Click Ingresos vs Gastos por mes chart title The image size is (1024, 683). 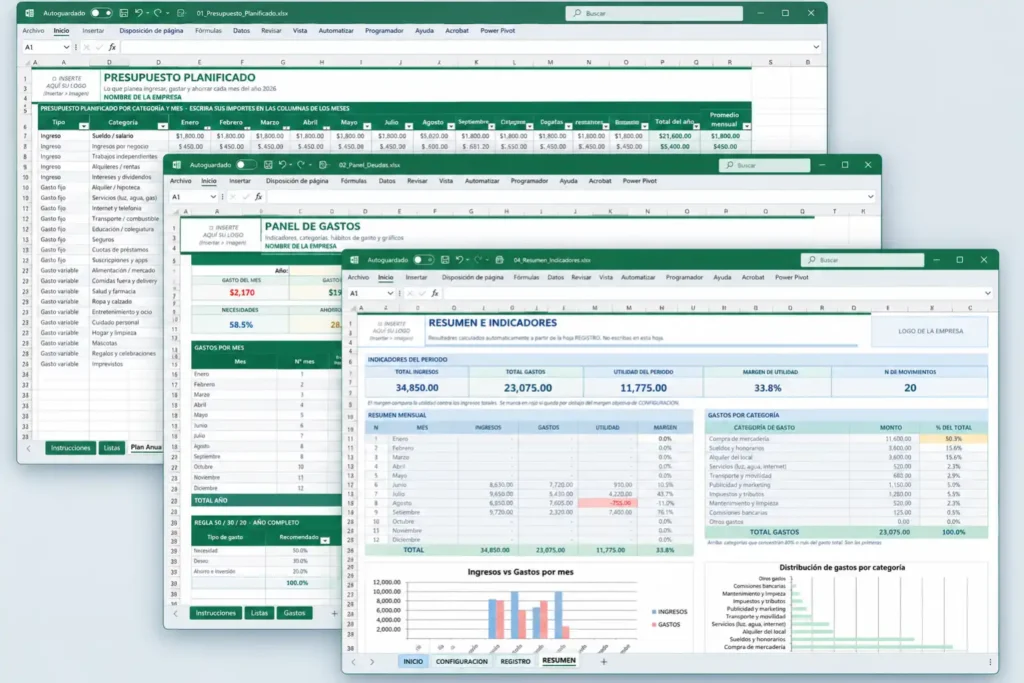(x=520, y=572)
